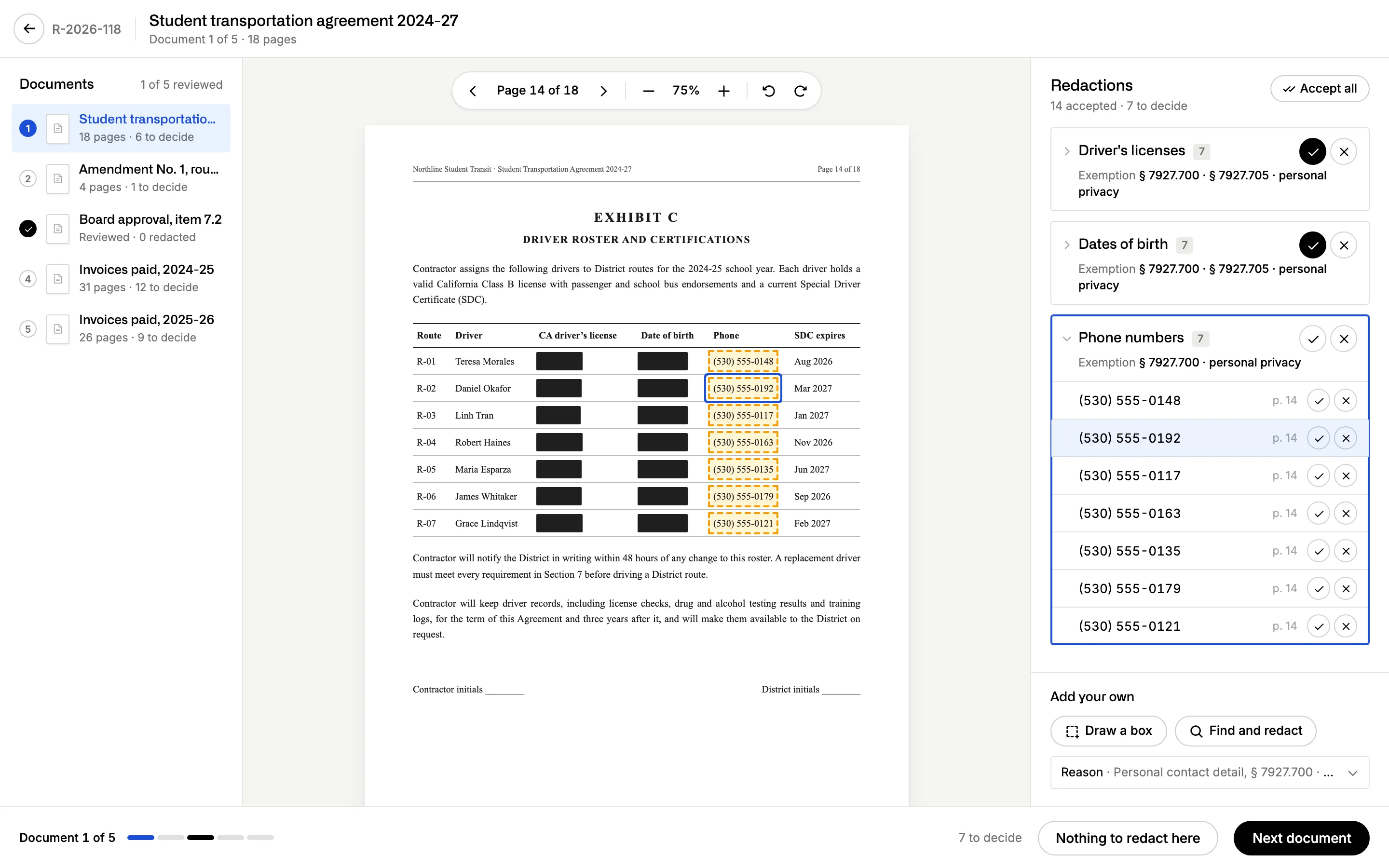Click Nothing to redact here

click(x=1127, y=838)
